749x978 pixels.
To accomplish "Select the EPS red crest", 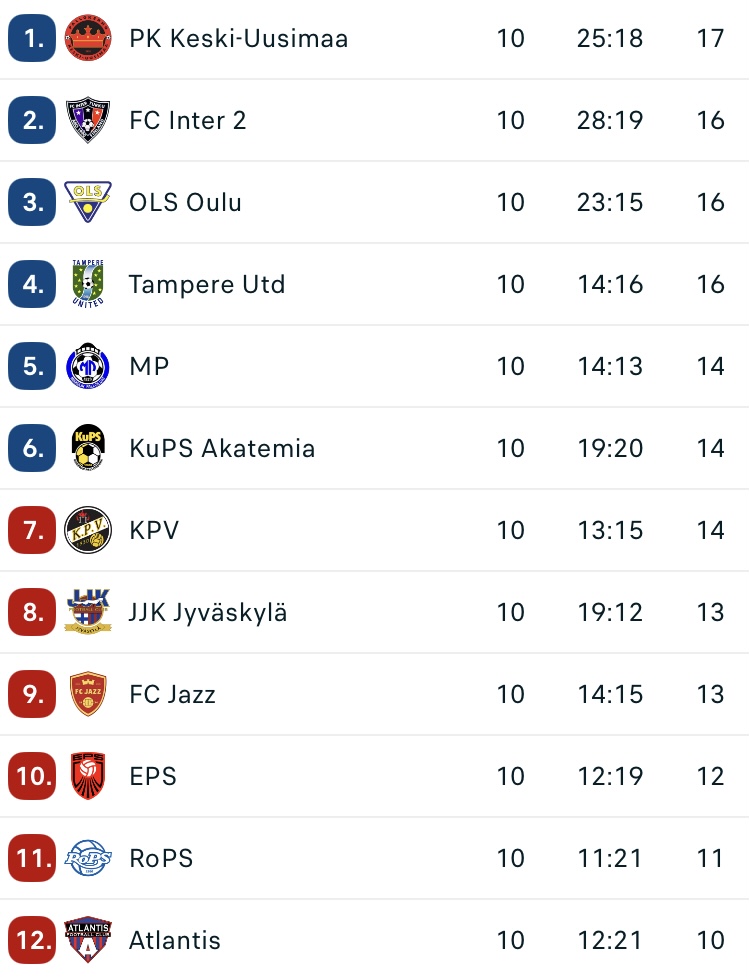I will 88,776.
